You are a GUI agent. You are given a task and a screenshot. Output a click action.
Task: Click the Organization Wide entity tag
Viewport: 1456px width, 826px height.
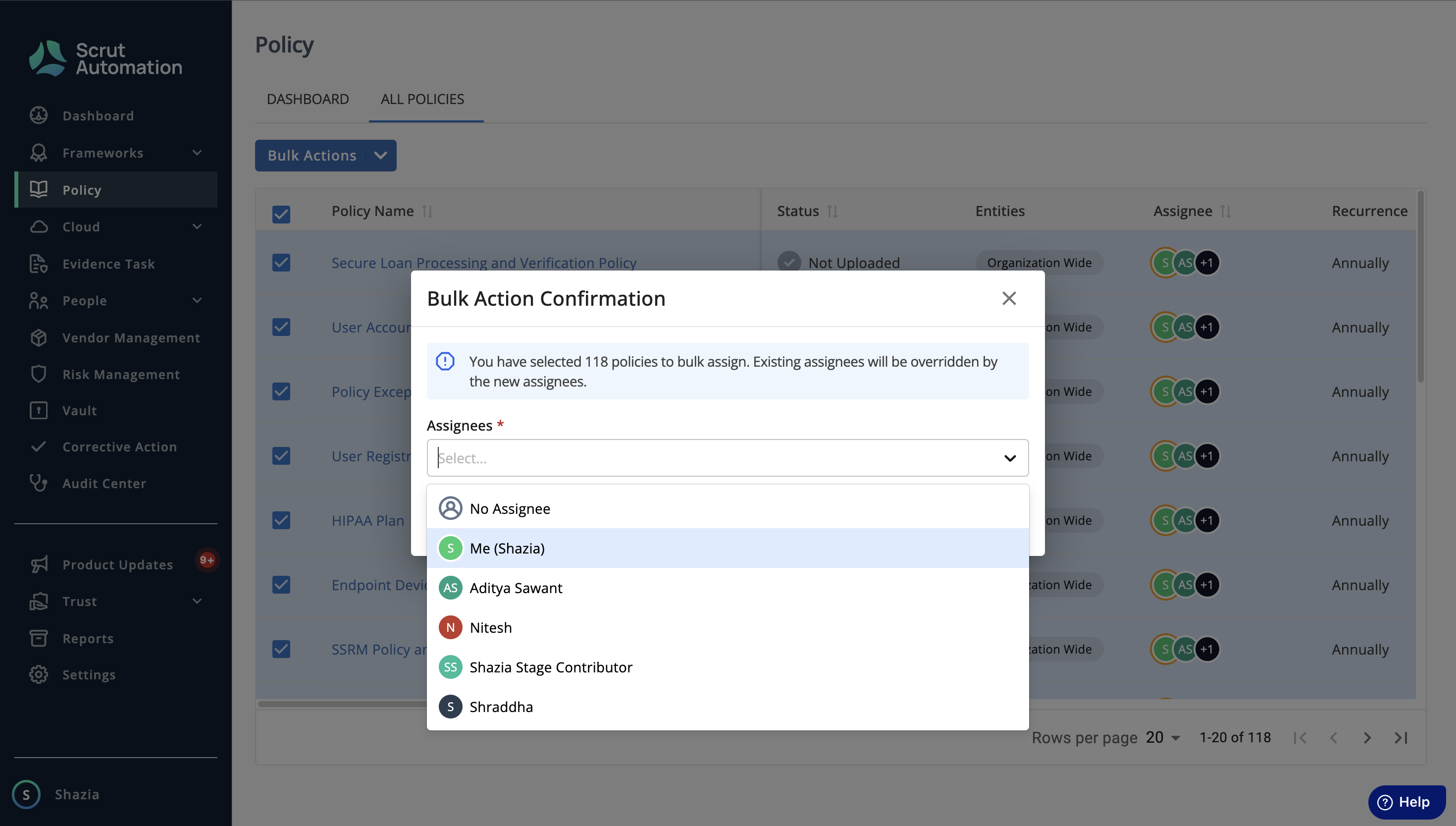click(1039, 263)
